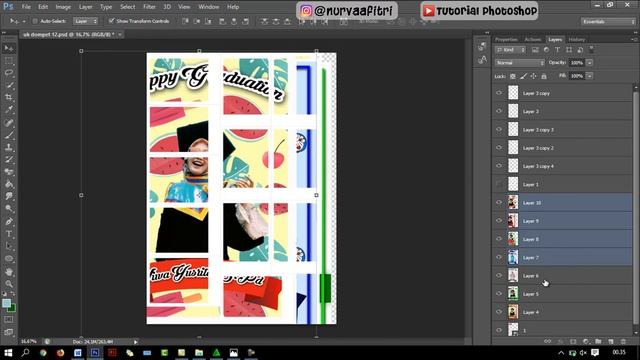Select the Clone Stamp tool

[9, 147]
